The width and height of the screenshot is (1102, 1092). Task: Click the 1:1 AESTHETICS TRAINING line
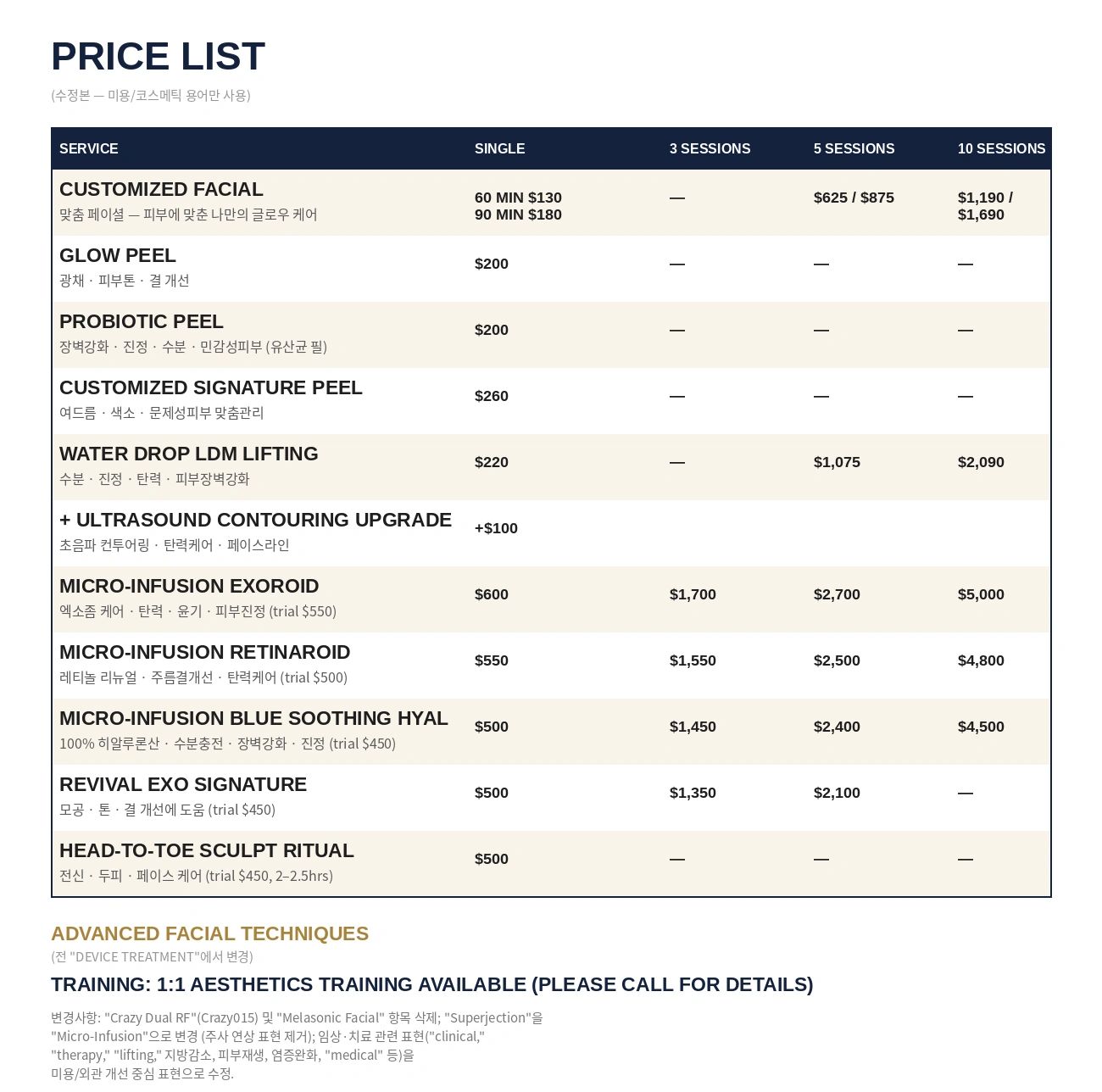(432, 984)
